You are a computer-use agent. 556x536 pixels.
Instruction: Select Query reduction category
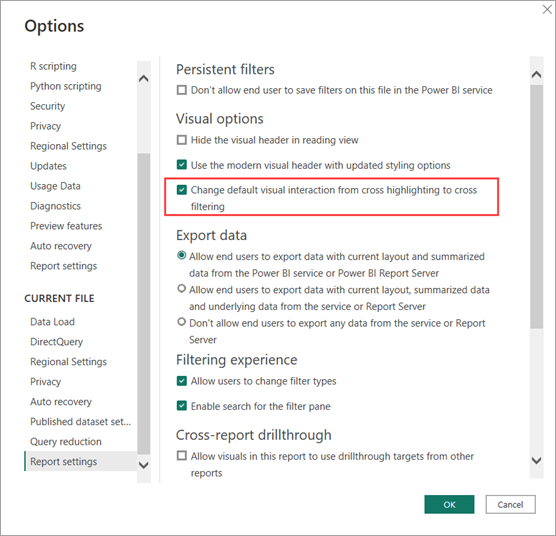click(x=66, y=442)
